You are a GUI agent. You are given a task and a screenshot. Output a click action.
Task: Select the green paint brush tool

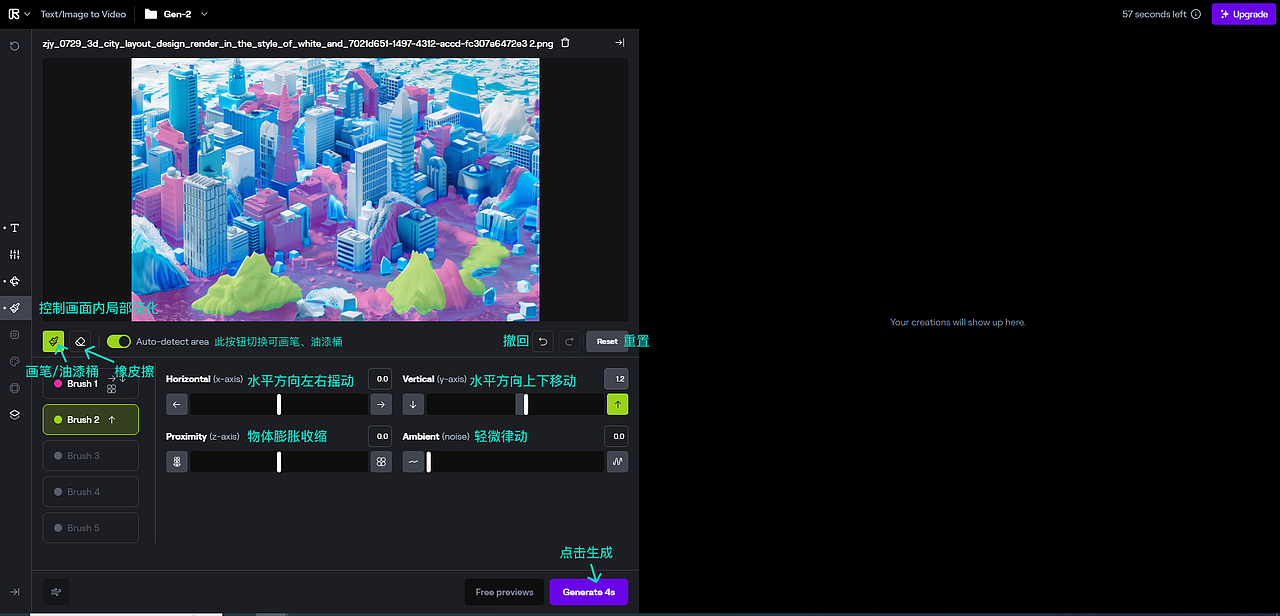click(54, 342)
